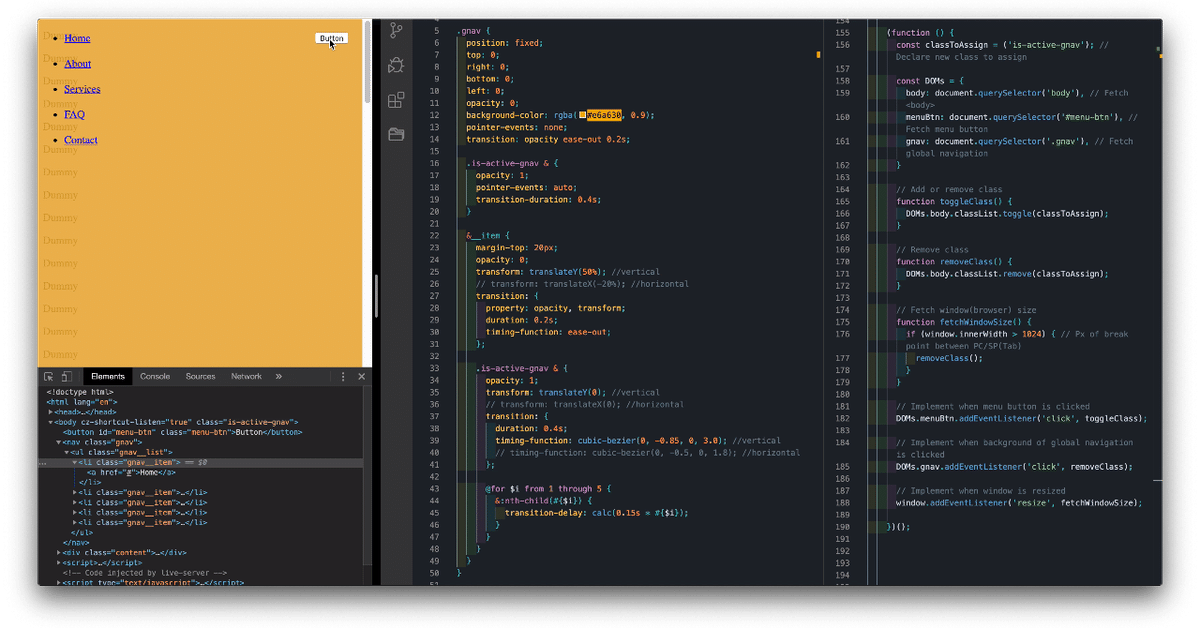Collapse the body element node

pos(51,422)
